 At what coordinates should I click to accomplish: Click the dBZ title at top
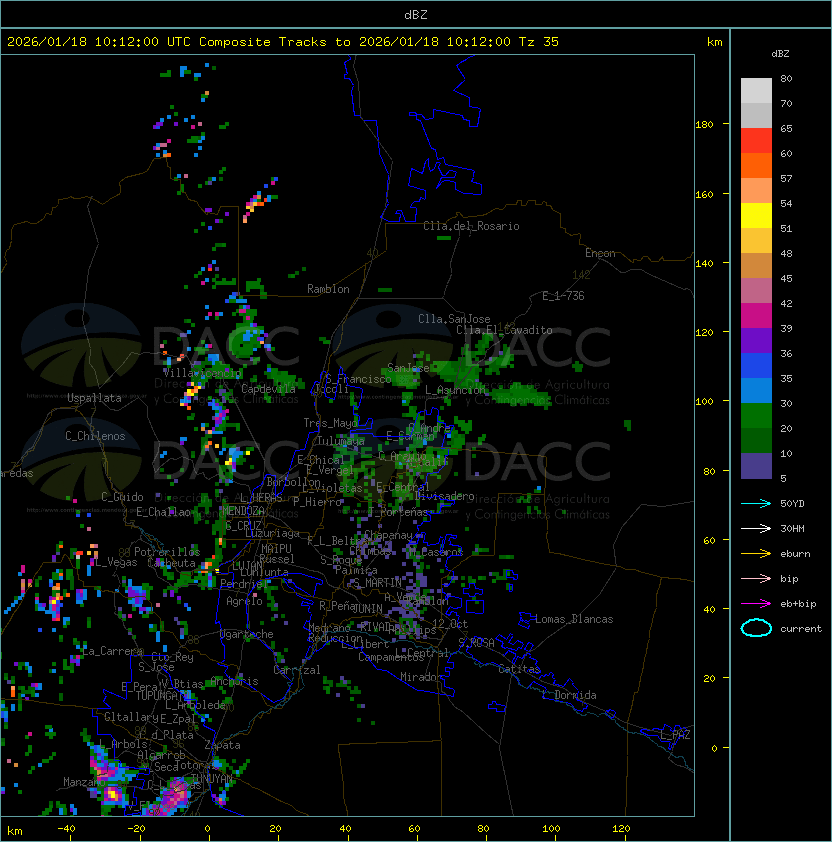pos(416,14)
